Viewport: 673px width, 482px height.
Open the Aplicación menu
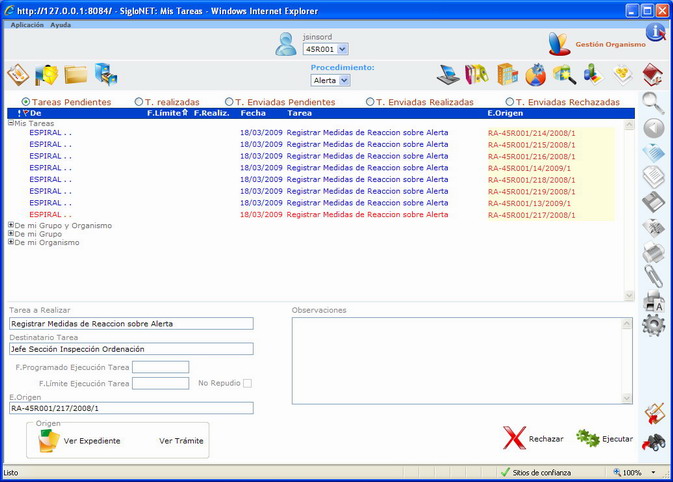pos(27,24)
